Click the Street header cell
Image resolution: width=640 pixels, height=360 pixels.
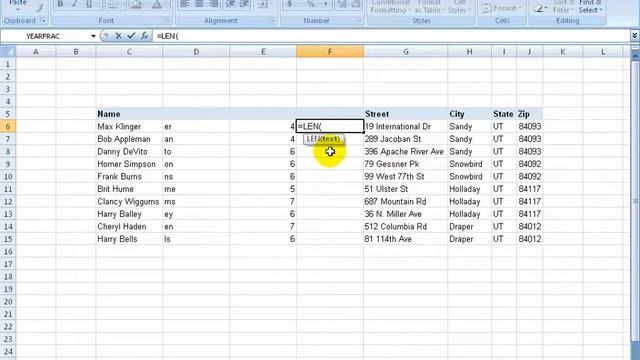[x=405, y=114]
